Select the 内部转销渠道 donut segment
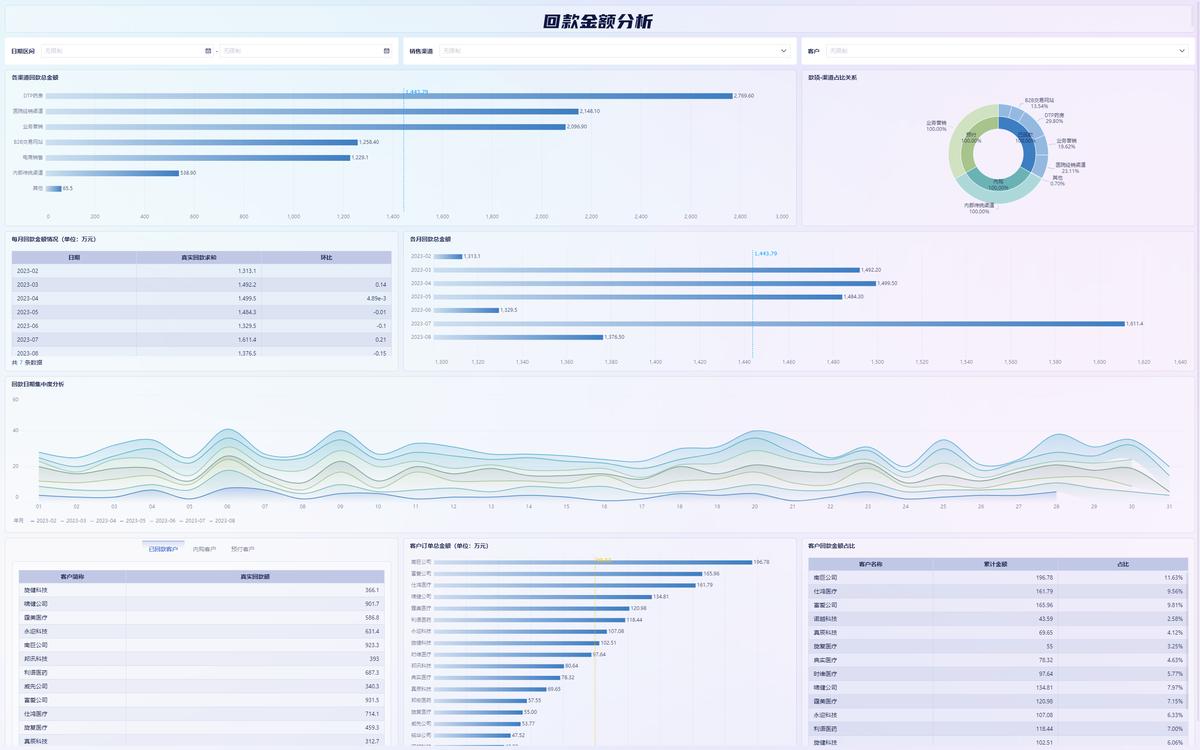The width and height of the screenshot is (1200, 750). pos(985,190)
